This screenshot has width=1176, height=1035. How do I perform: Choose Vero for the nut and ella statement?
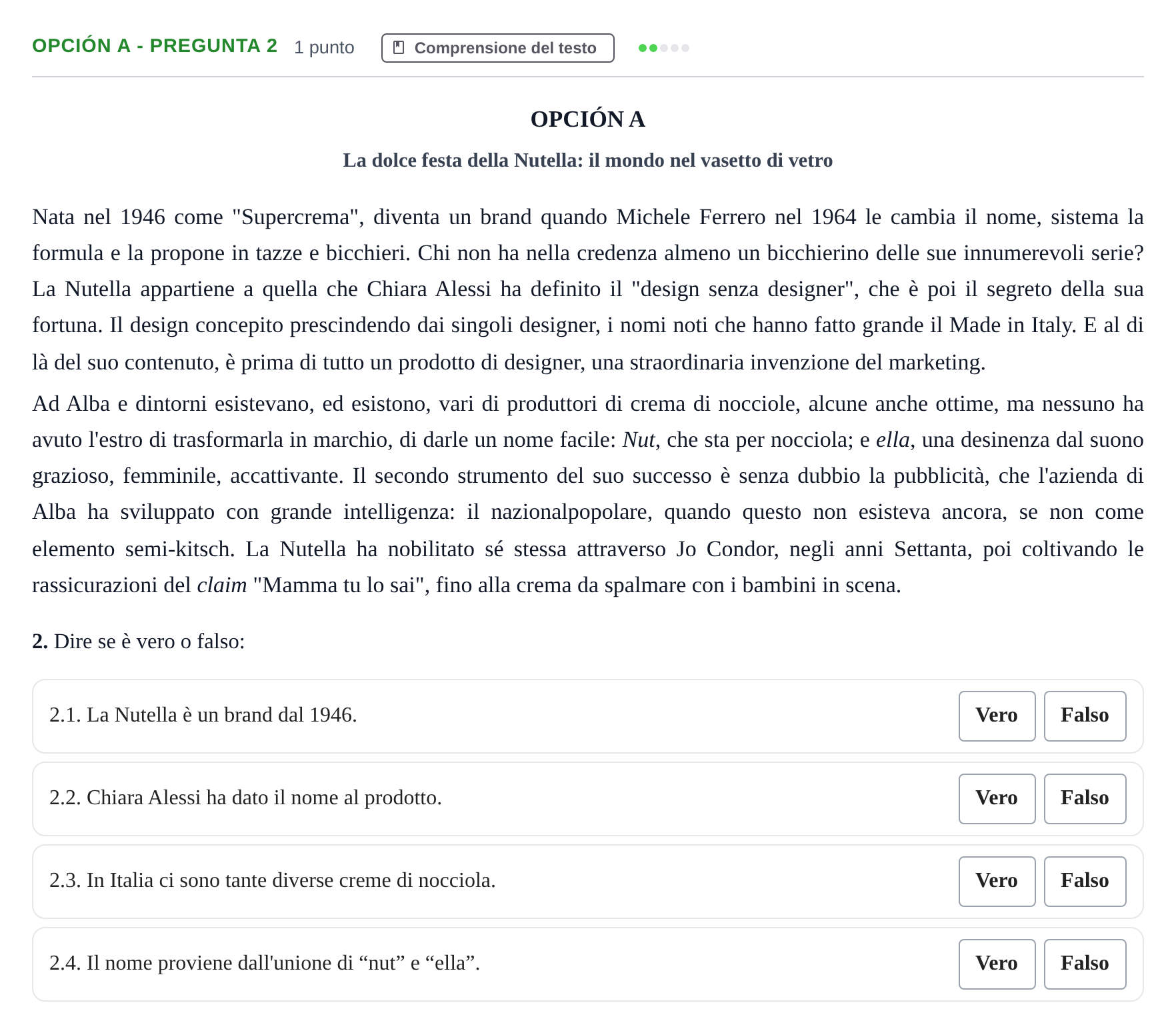pos(997,964)
